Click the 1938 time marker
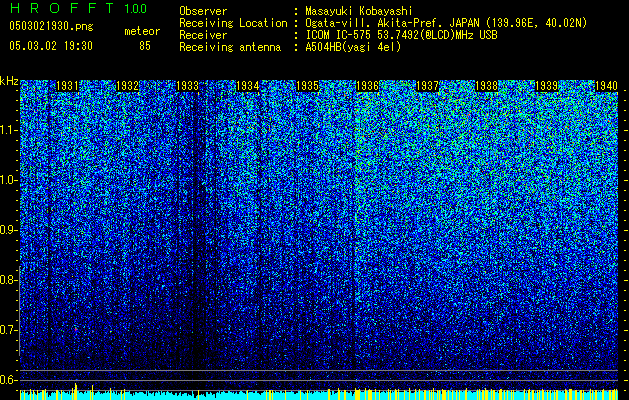The width and height of the screenshot is (629, 400). pyautogui.click(x=487, y=86)
